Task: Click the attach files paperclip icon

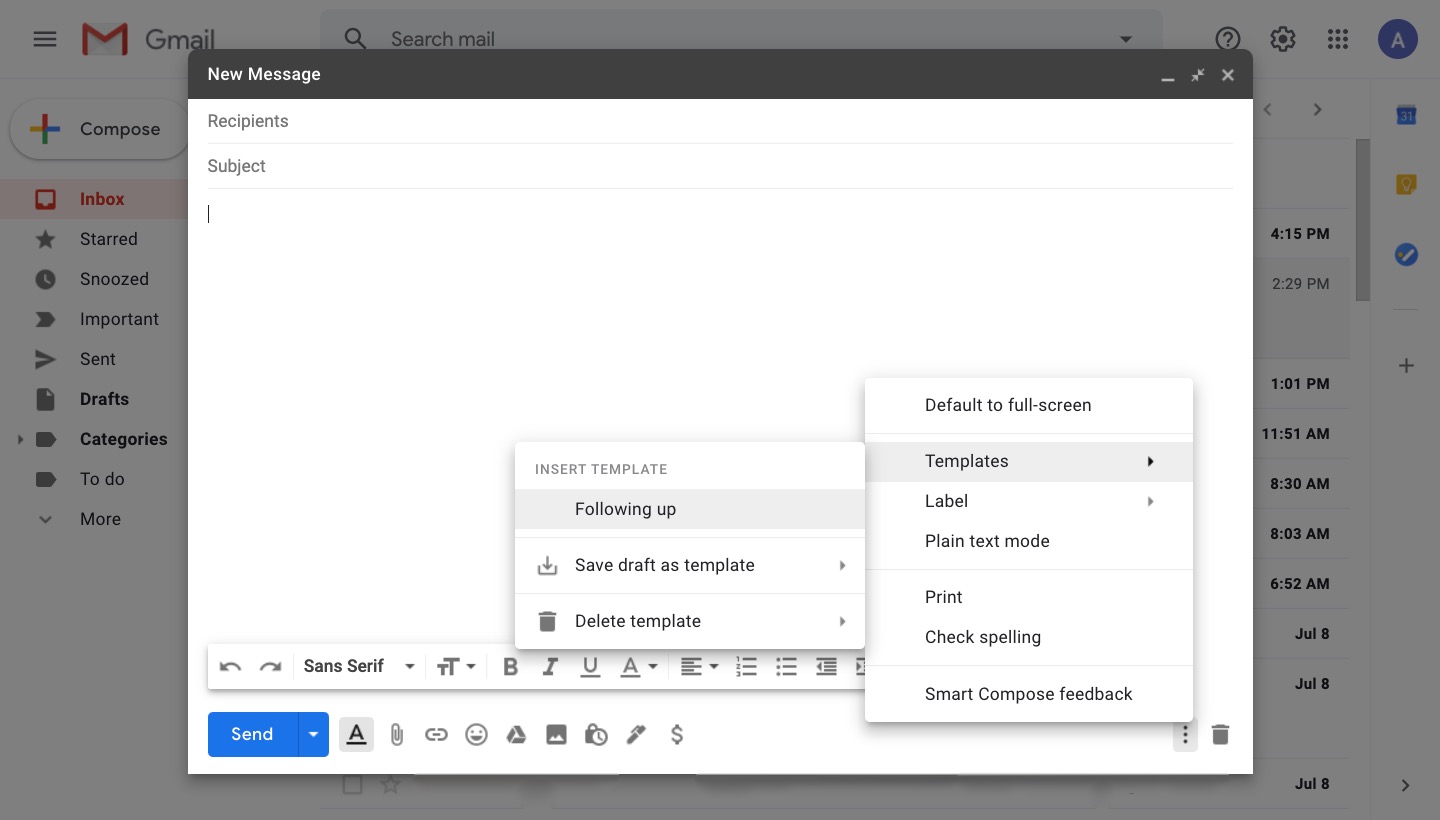Action: [x=396, y=735]
